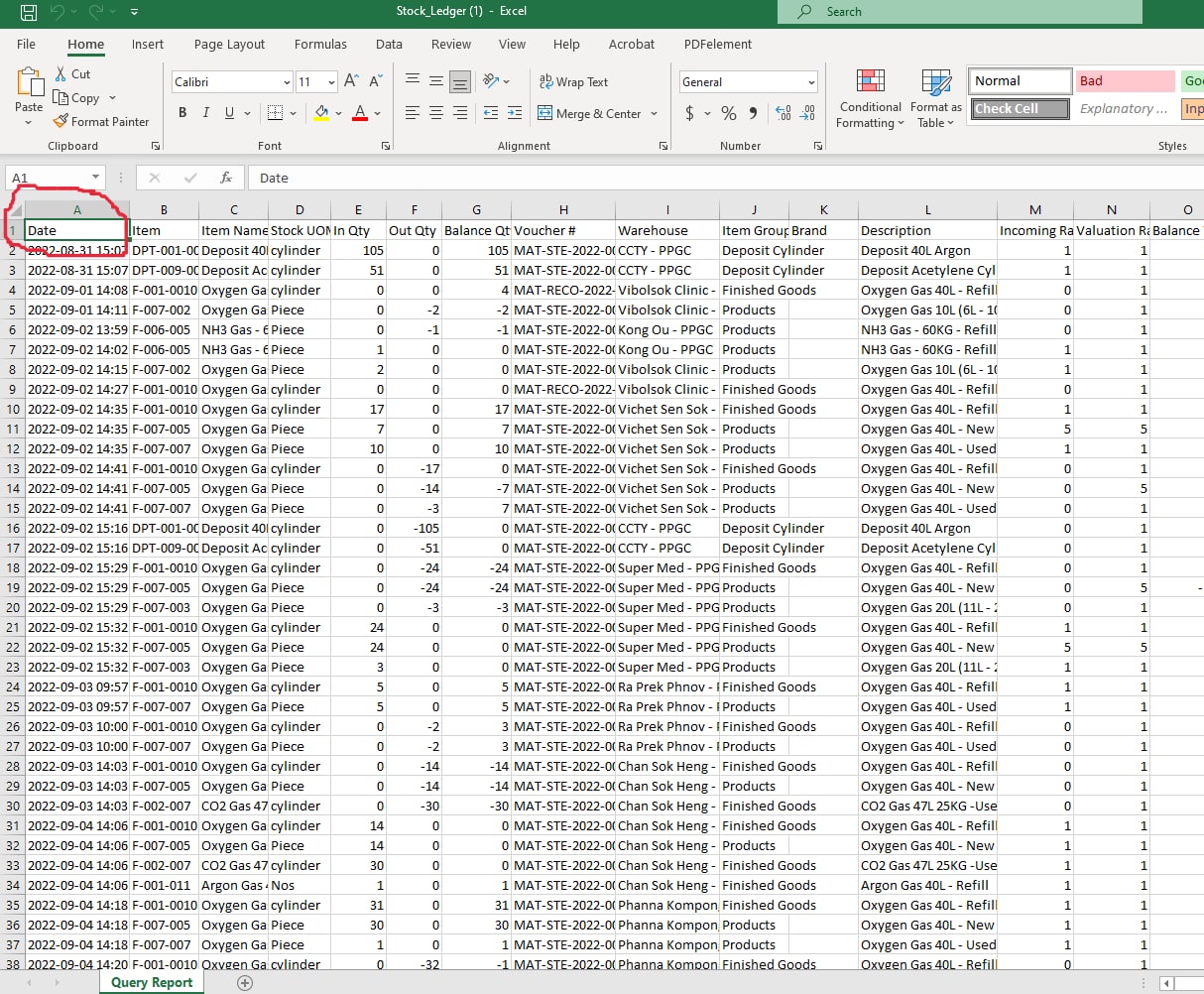
Task: Apply the Bad cell style
Action: tap(1124, 80)
